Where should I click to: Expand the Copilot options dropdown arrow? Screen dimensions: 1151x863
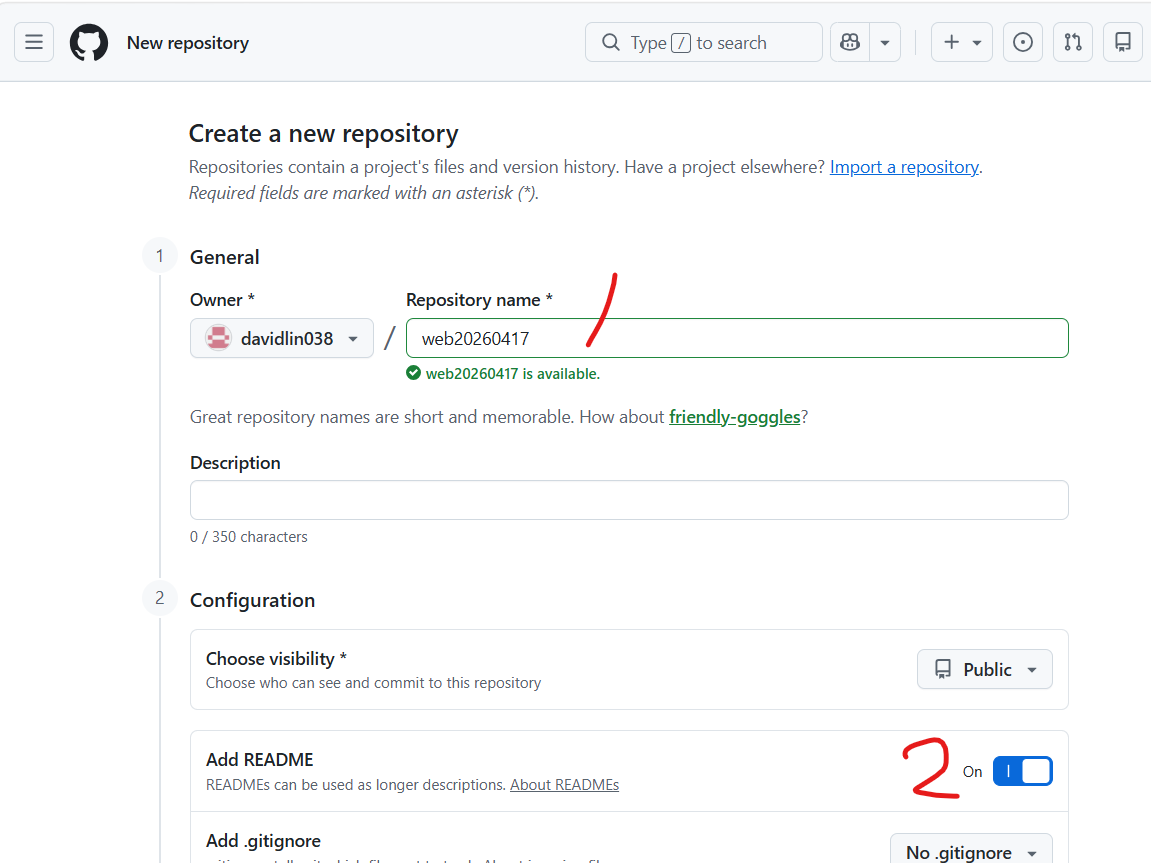(x=885, y=42)
